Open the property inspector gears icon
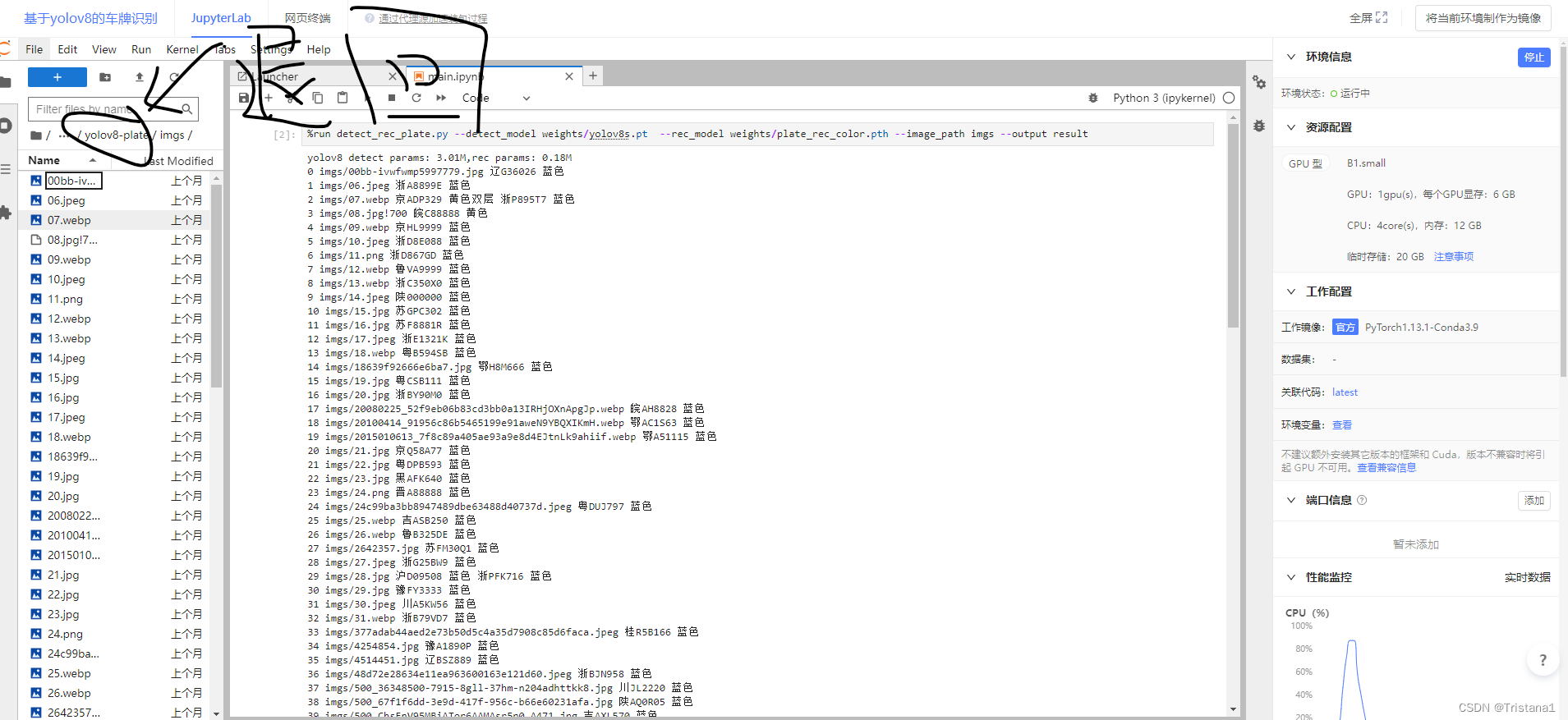Viewport: 1568px width, 720px height. pyautogui.click(x=1259, y=82)
